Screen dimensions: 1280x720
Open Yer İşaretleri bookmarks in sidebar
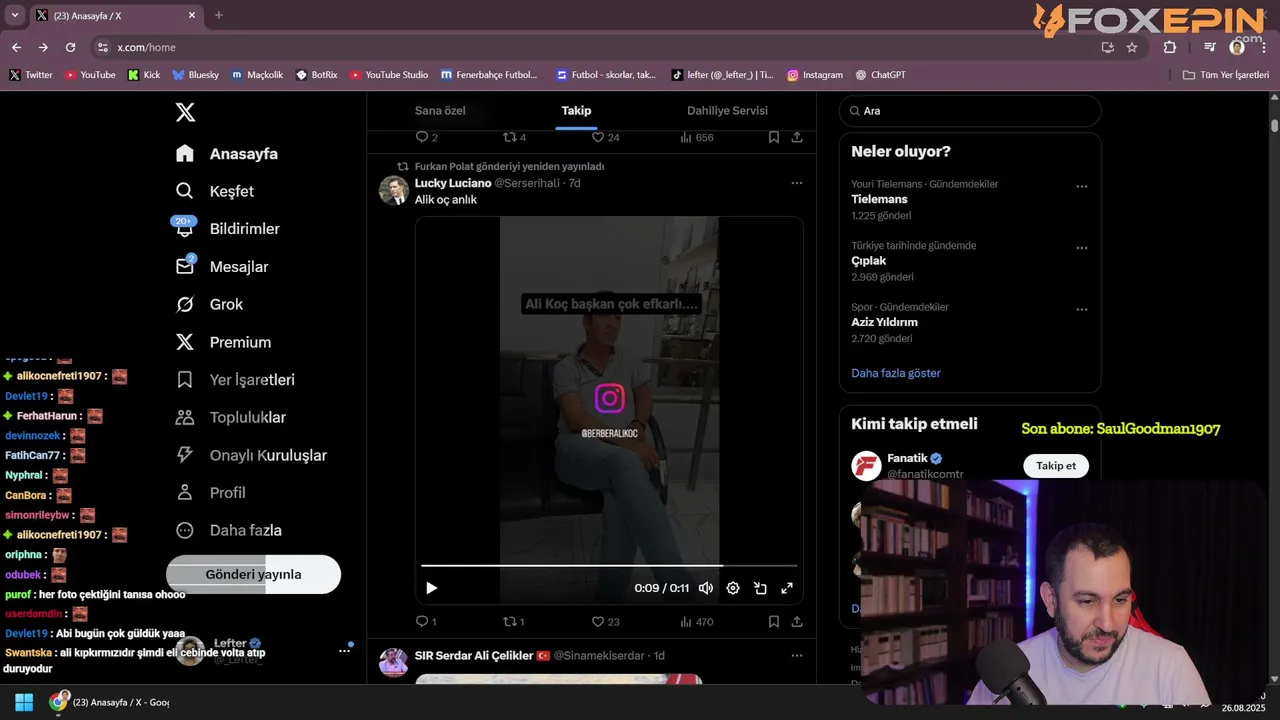[234, 380]
